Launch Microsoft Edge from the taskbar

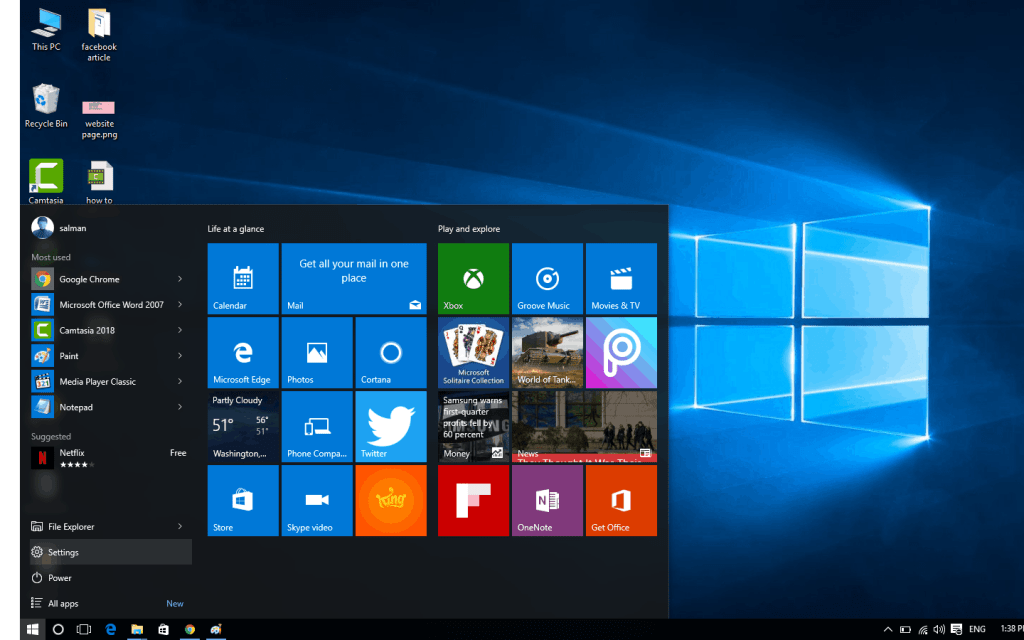[110, 630]
